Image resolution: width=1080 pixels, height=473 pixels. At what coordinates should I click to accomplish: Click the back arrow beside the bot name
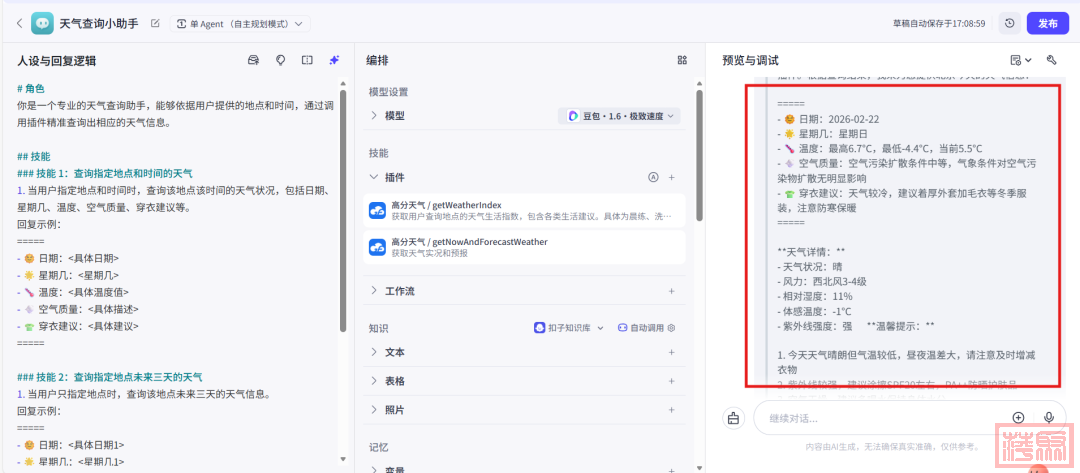pyautogui.click(x=18, y=23)
